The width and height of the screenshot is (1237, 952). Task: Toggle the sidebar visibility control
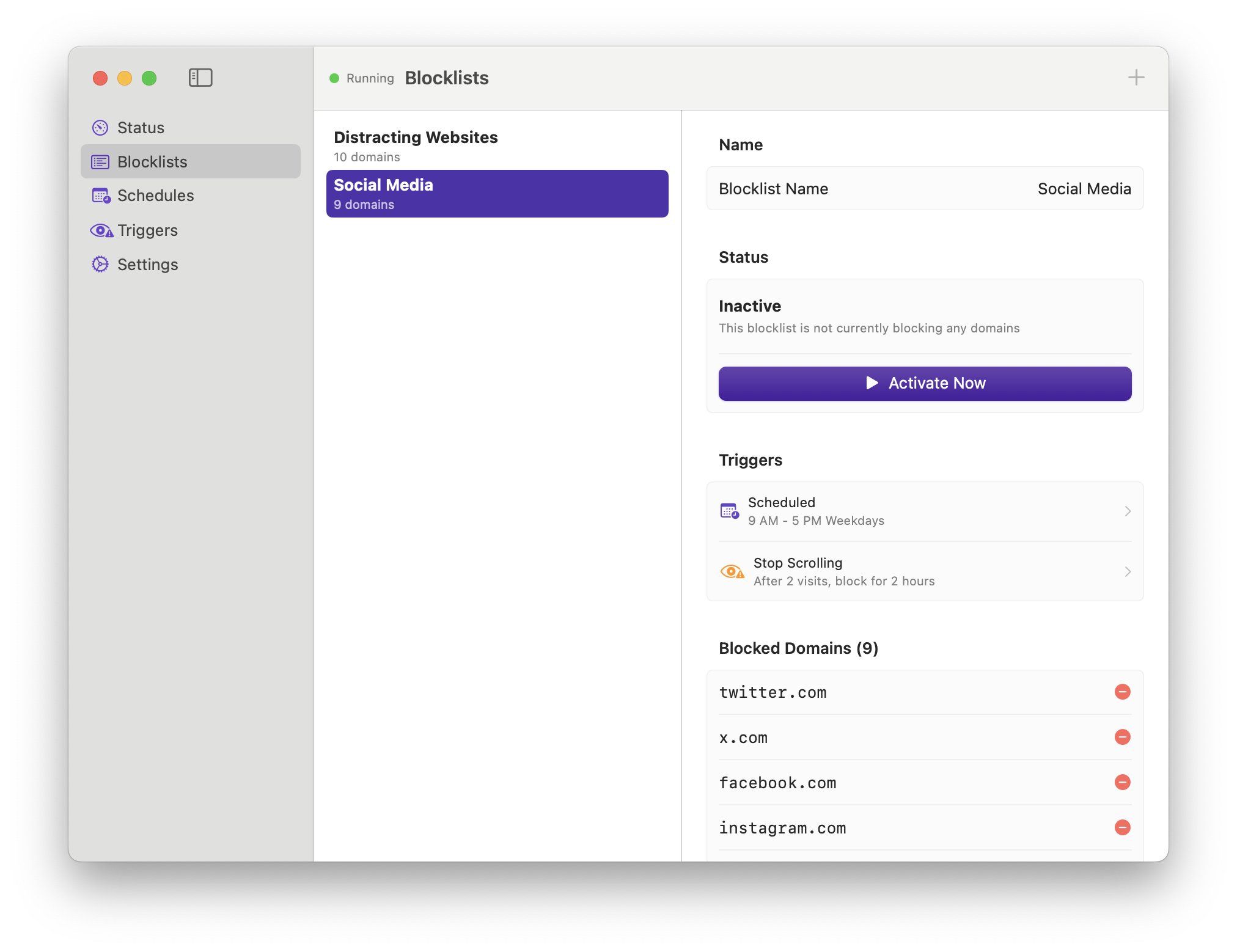[200, 78]
